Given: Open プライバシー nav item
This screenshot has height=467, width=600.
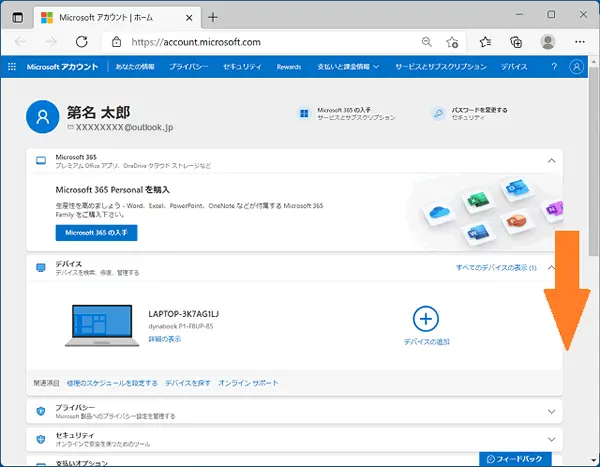Looking at the screenshot, I should click(x=189, y=67).
